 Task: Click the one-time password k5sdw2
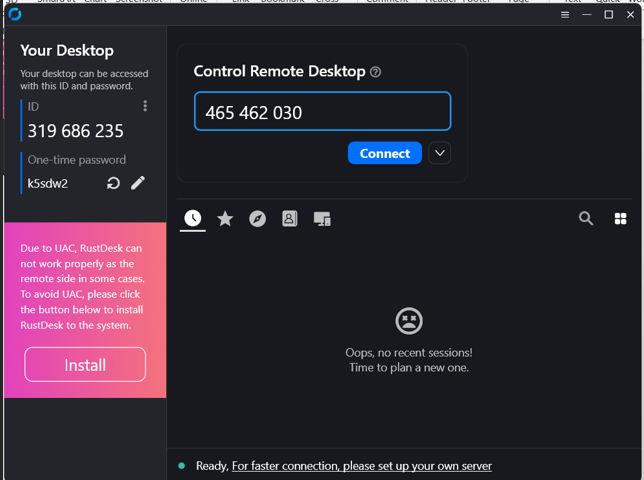click(x=48, y=183)
